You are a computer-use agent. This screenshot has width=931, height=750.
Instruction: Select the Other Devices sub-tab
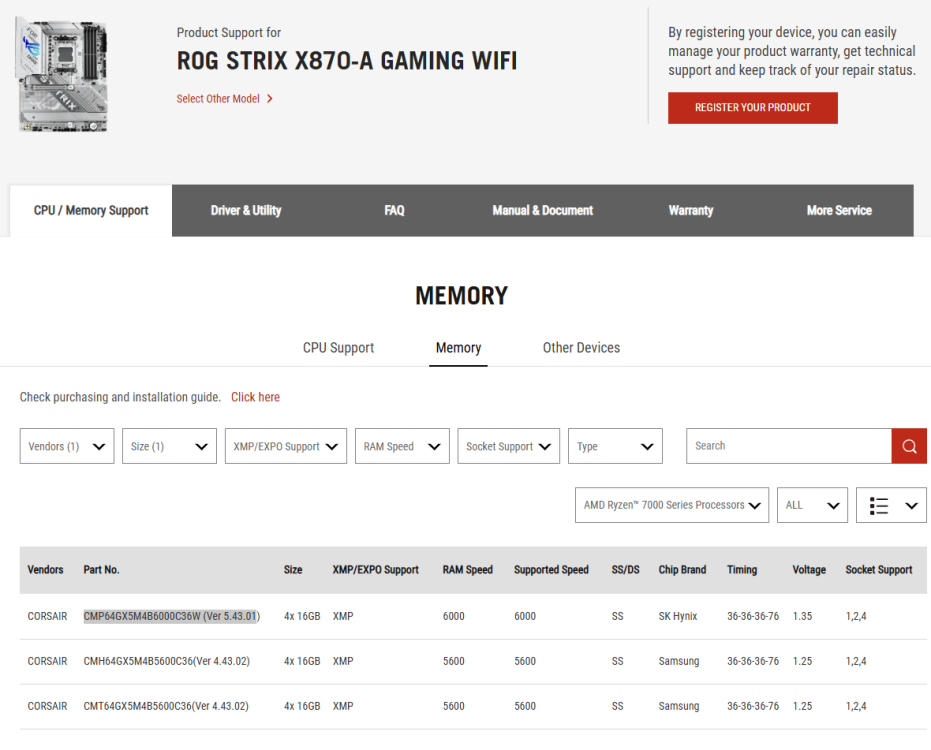(x=581, y=348)
